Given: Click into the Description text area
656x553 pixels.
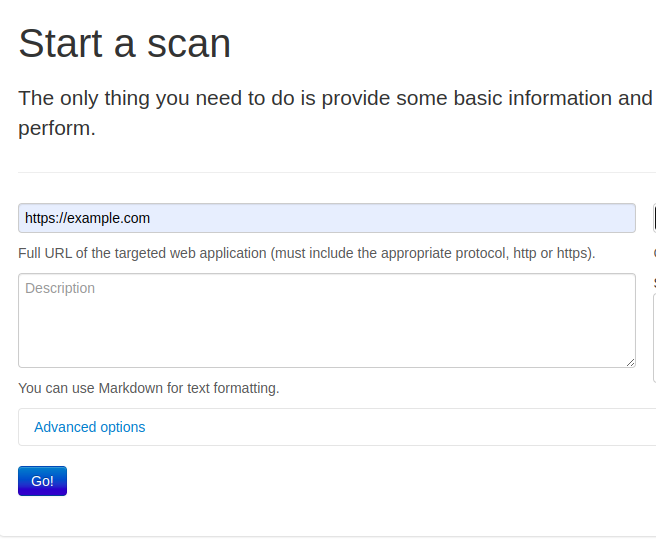Looking at the screenshot, I should click(x=326, y=320).
